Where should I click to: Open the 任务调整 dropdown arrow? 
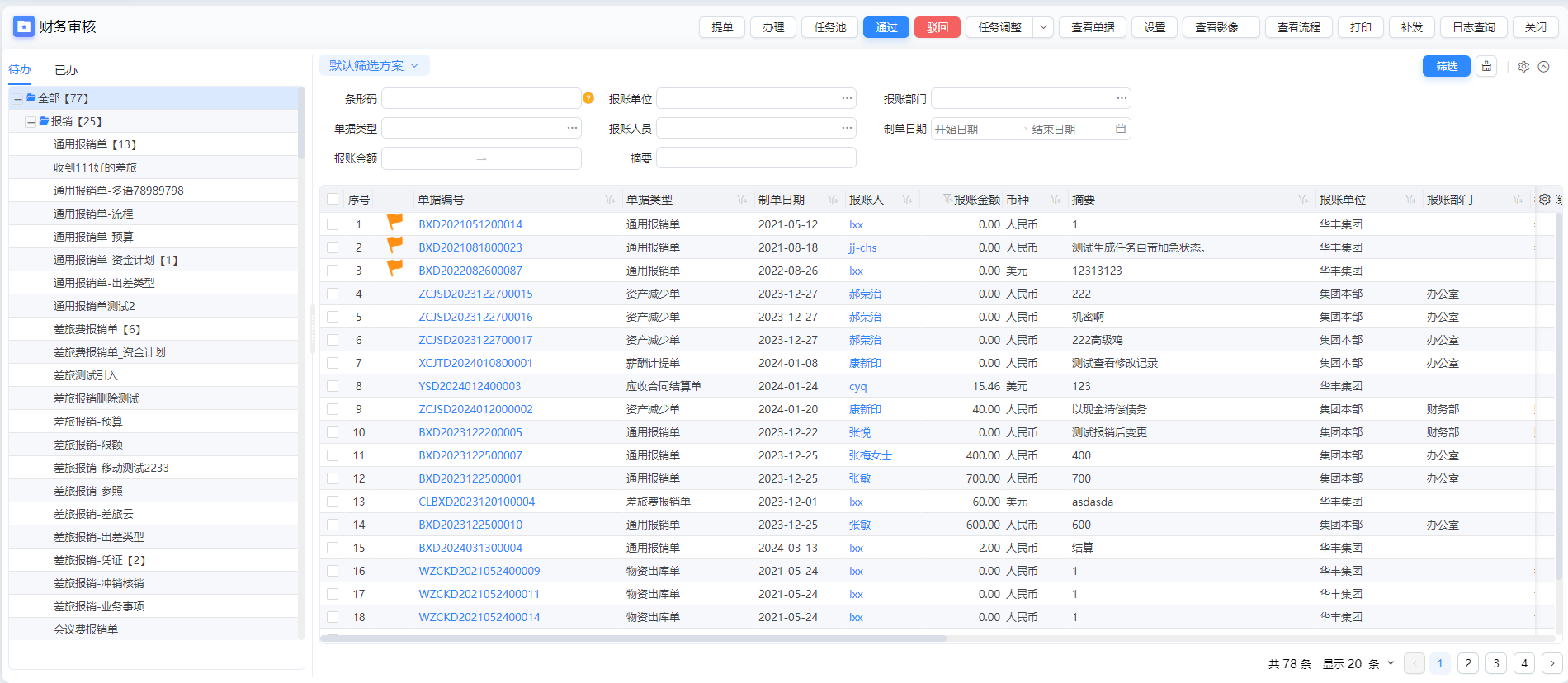pyautogui.click(x=1043, y=27)
